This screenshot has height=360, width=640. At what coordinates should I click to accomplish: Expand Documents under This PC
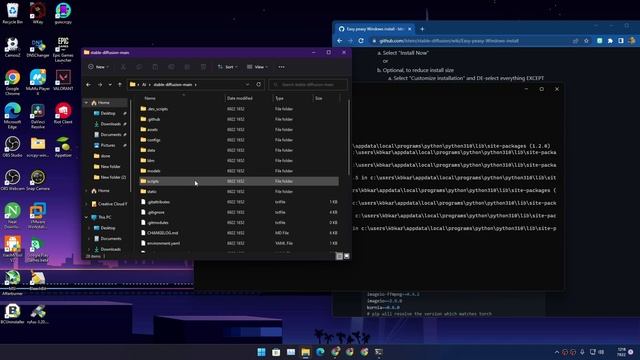[89, 239]
